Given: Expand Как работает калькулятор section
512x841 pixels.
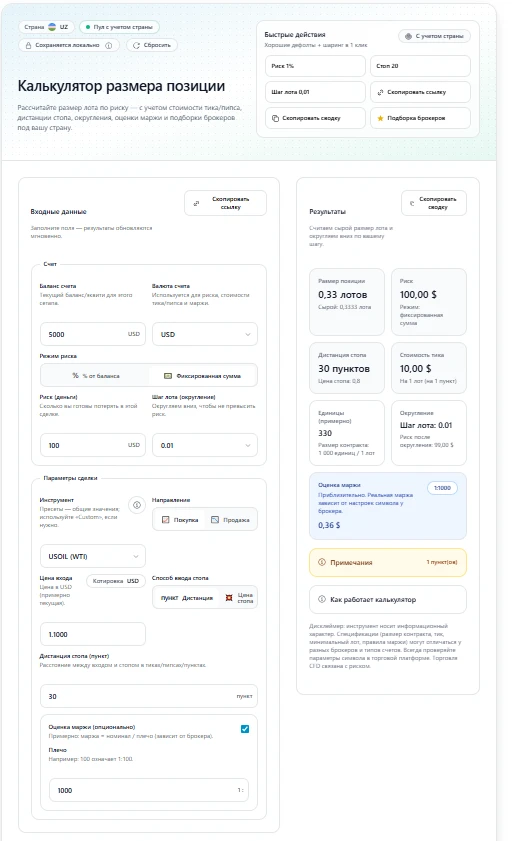Looking at the screenshot, I should pyautogui.click(x=388, y=599).
